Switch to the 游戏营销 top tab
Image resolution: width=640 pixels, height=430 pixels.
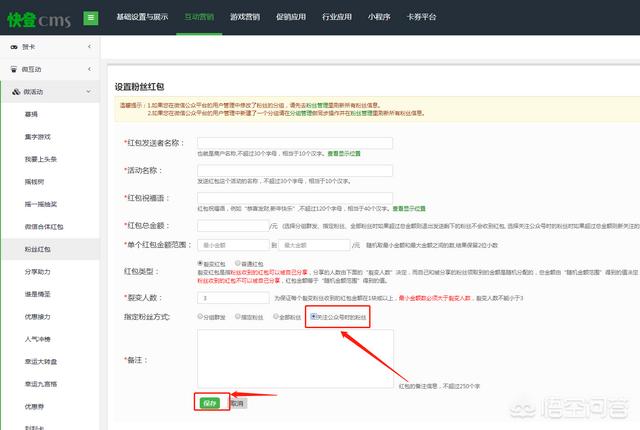coord(246,17)
